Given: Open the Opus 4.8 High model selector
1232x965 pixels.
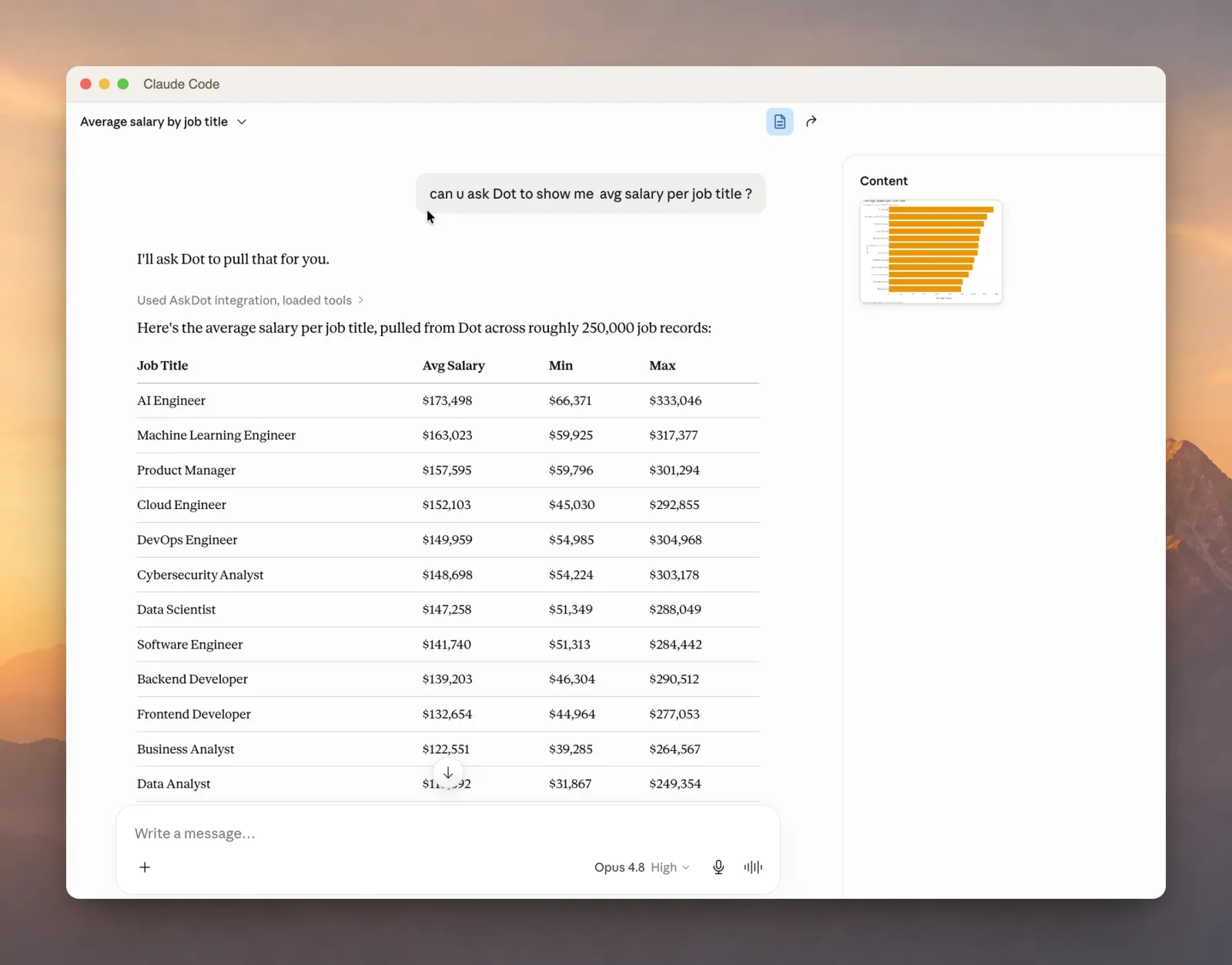Looking at the screenshot, I should pos(641,867).
